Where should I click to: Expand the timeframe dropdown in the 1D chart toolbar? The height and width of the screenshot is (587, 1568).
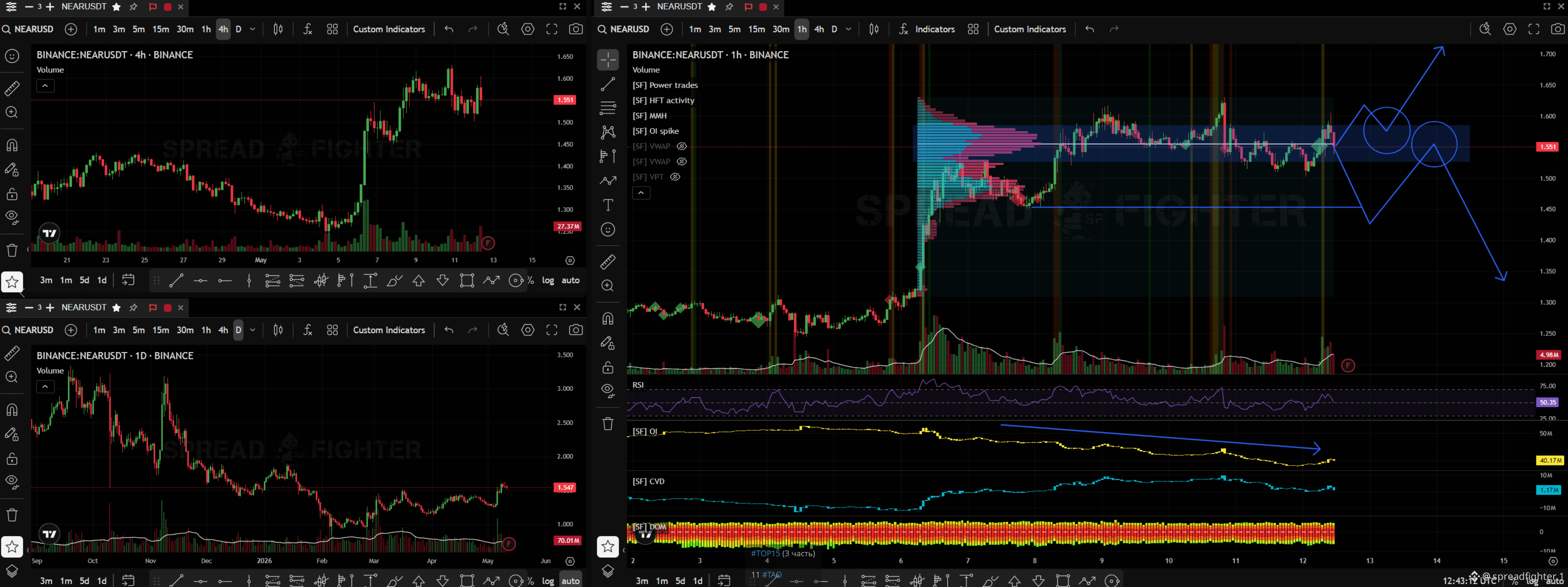[x=253, y=330]
